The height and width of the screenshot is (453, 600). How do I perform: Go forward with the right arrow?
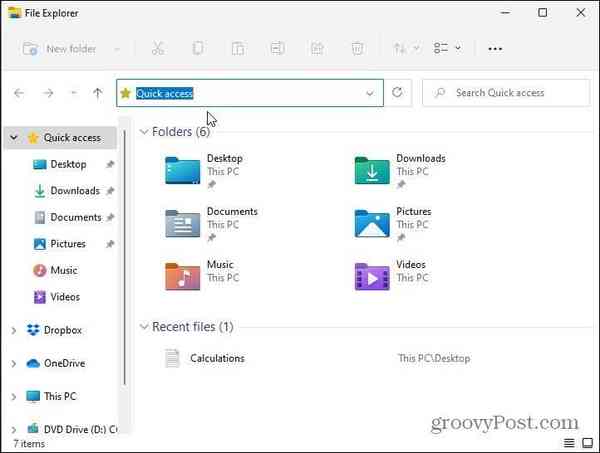click(48, 93)
